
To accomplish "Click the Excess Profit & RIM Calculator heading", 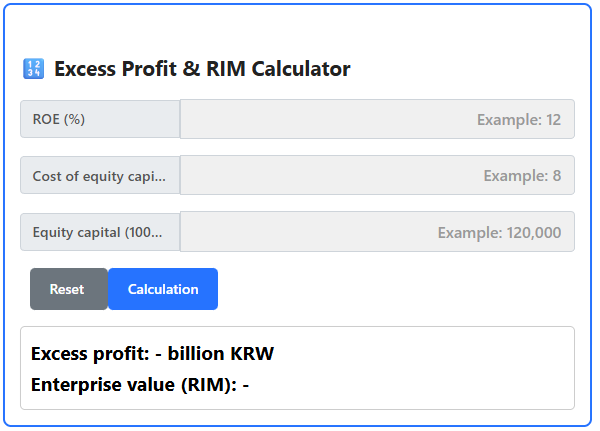I will click(201, 69).
